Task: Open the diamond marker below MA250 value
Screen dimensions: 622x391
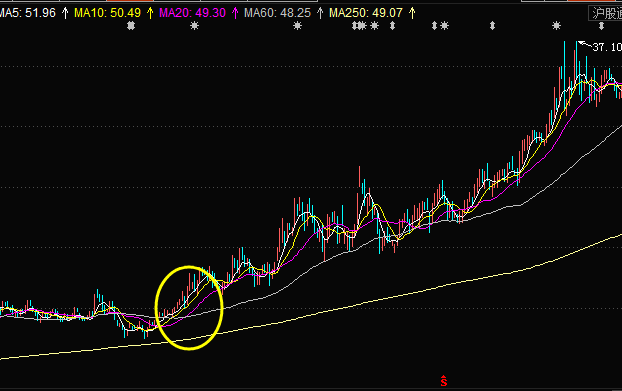Action: [392, 26]
